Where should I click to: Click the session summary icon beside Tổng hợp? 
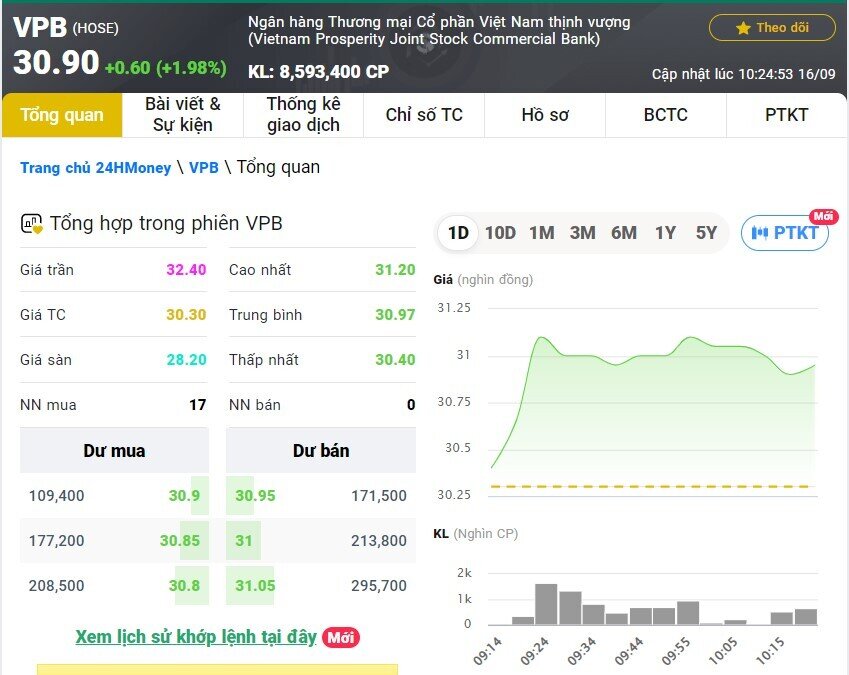click(31, 224)
